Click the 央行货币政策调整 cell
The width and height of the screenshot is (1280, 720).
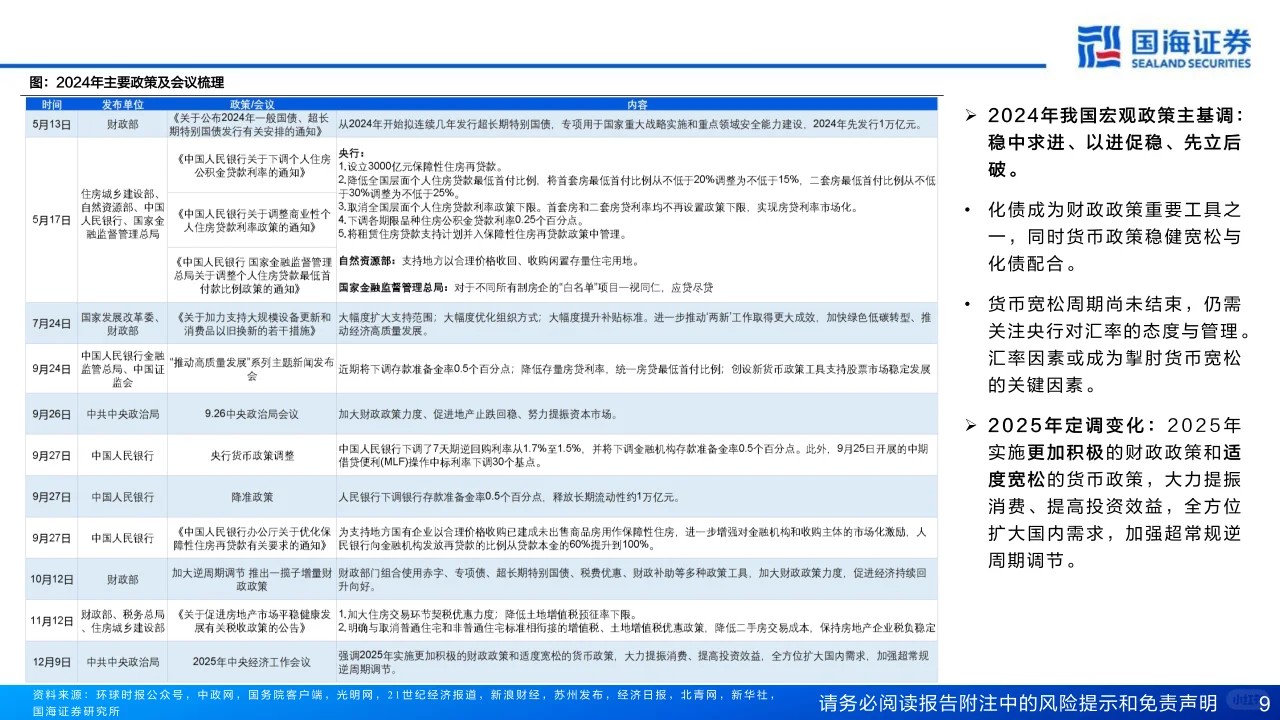[x=252, y=456]
